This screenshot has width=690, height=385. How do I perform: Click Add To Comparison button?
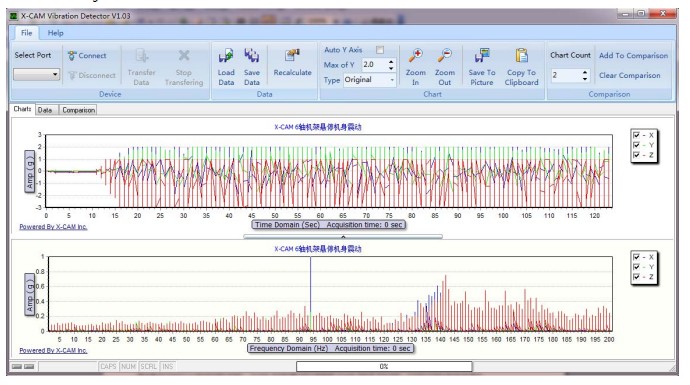tap(633, 55)
